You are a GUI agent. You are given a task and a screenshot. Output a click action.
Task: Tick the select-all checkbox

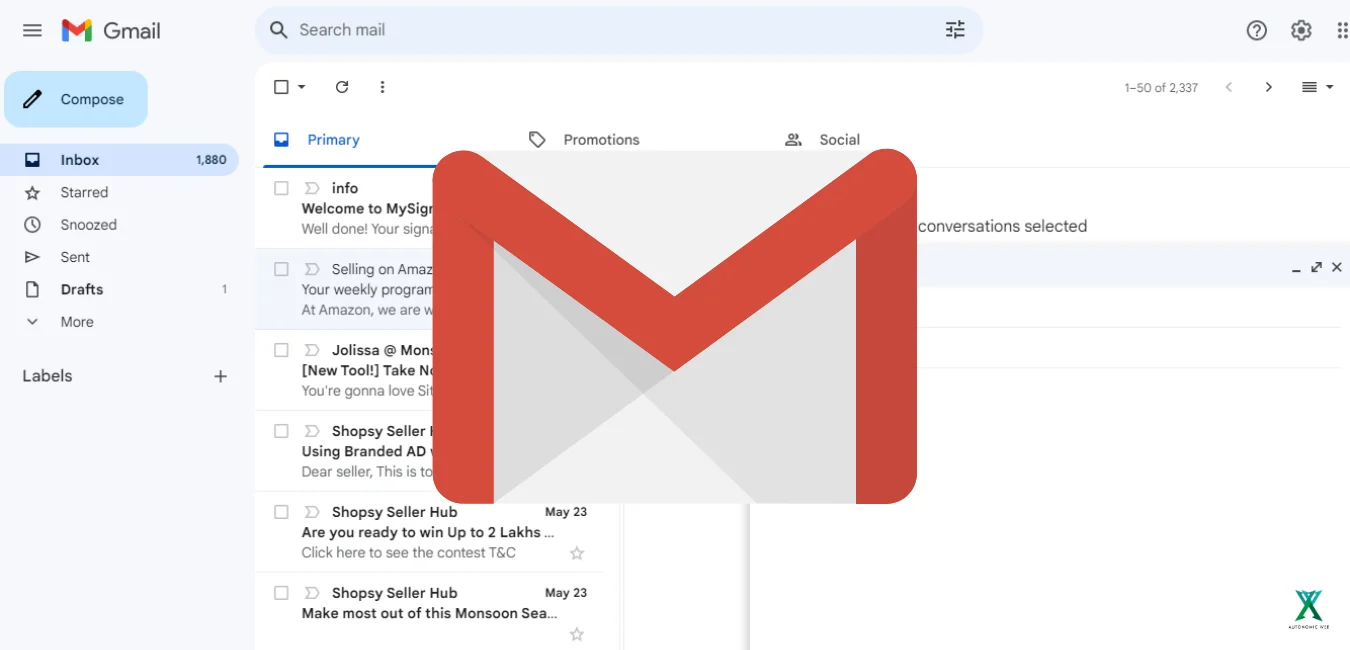pos(281,87)
